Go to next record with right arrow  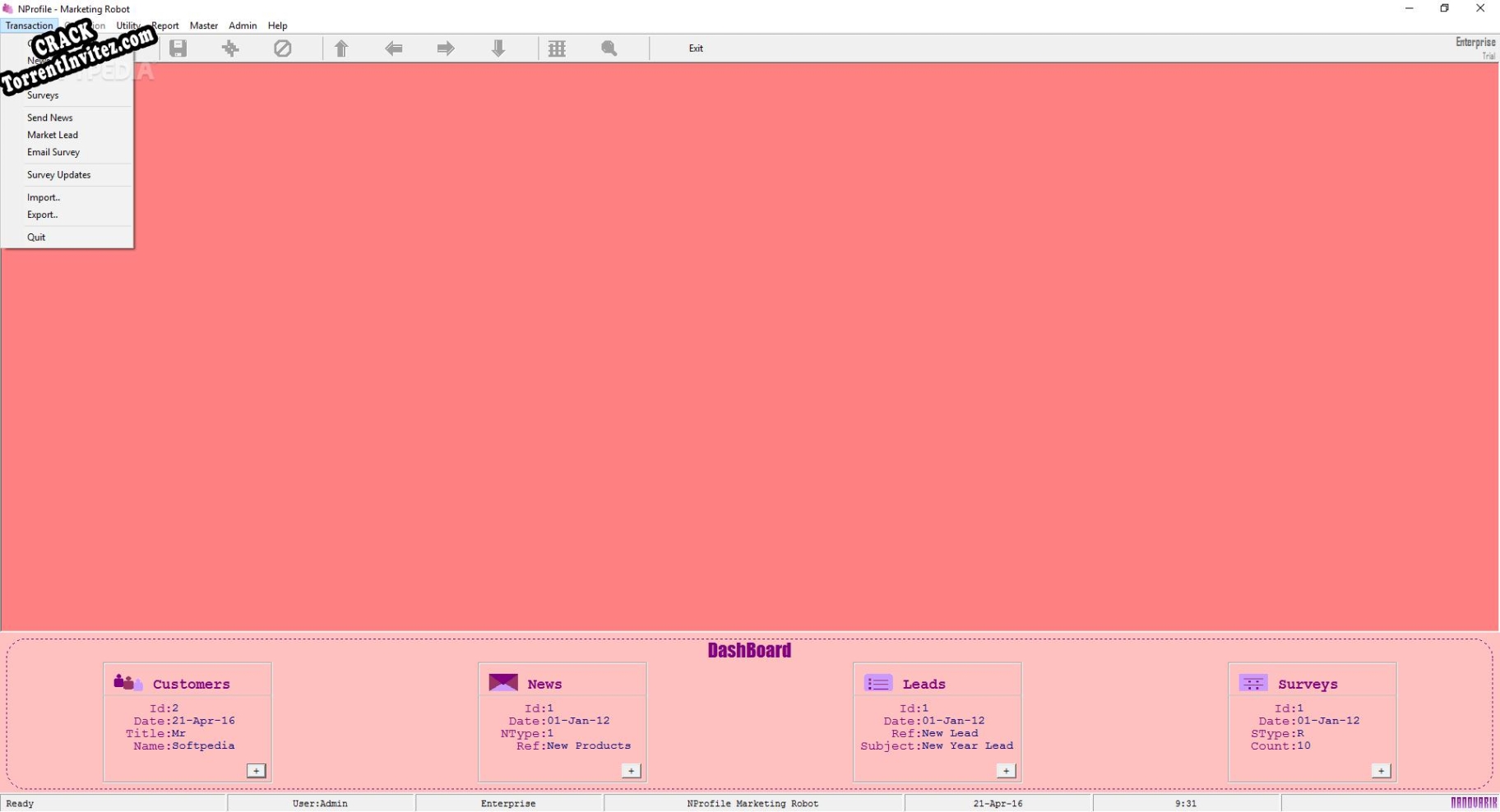coord(446,48)
